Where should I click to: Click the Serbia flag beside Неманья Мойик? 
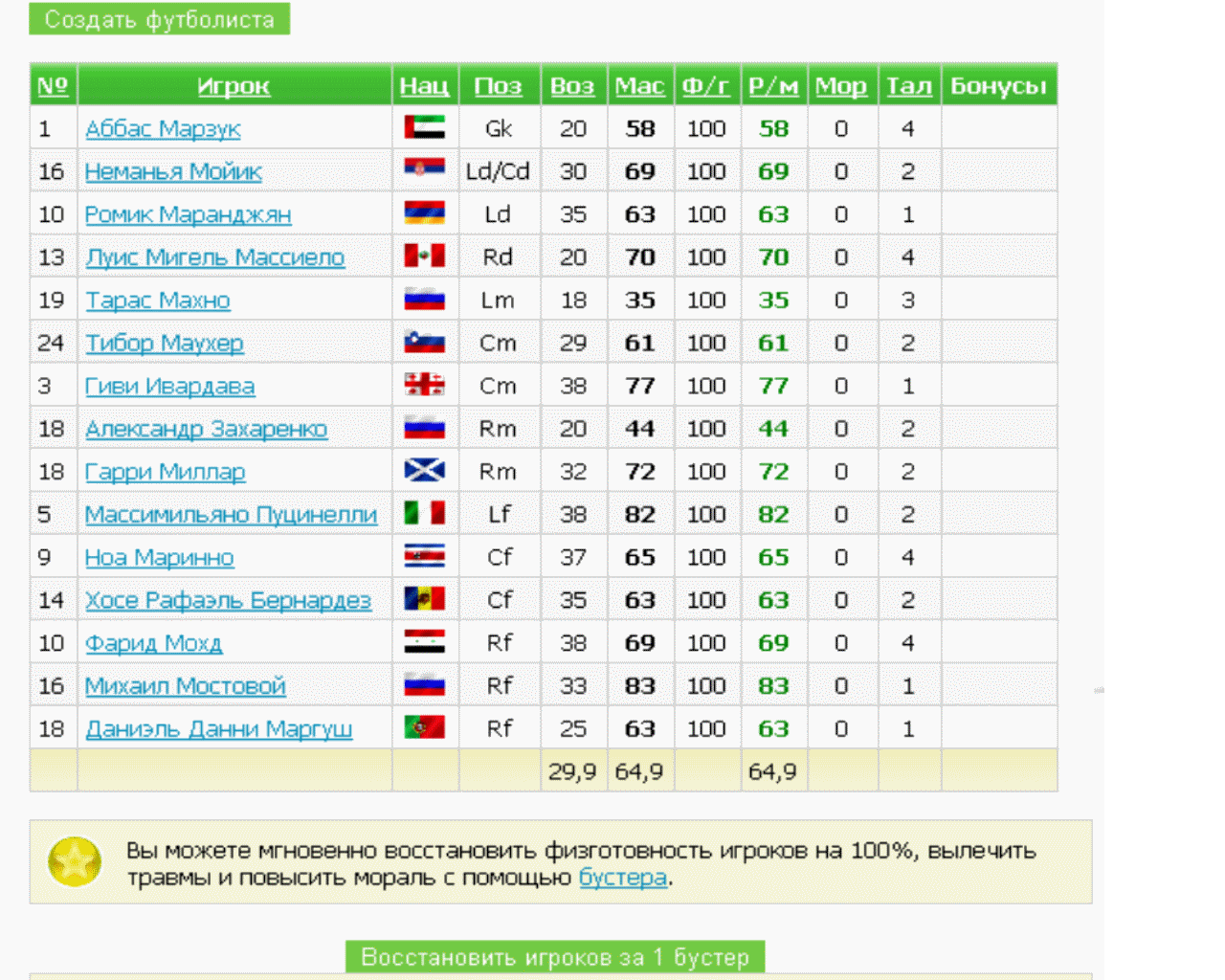pos(424,170)
